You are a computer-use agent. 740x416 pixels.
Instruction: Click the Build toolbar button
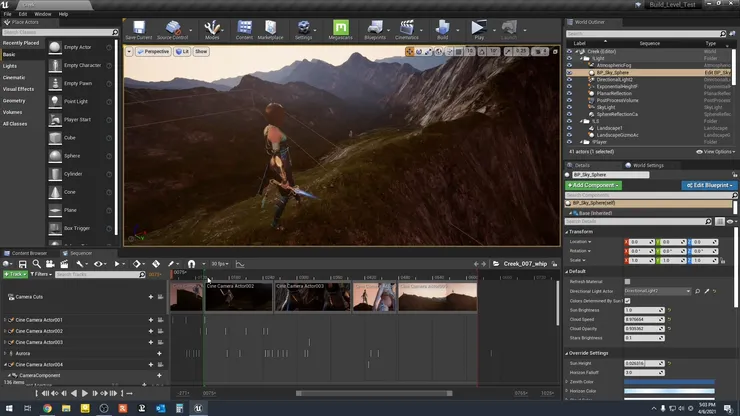(442, 30)
